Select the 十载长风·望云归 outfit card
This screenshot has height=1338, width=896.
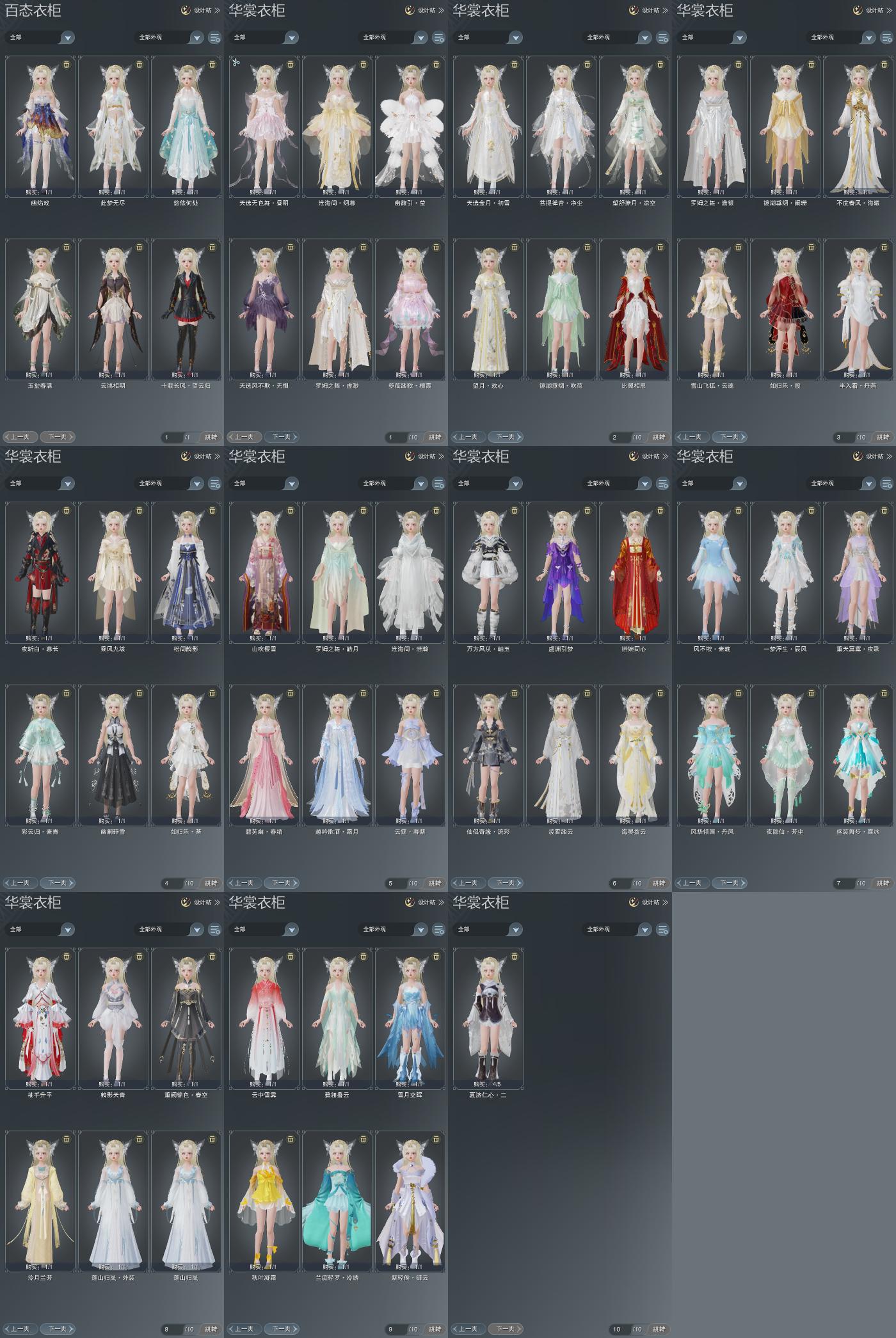tap(186, 309)
